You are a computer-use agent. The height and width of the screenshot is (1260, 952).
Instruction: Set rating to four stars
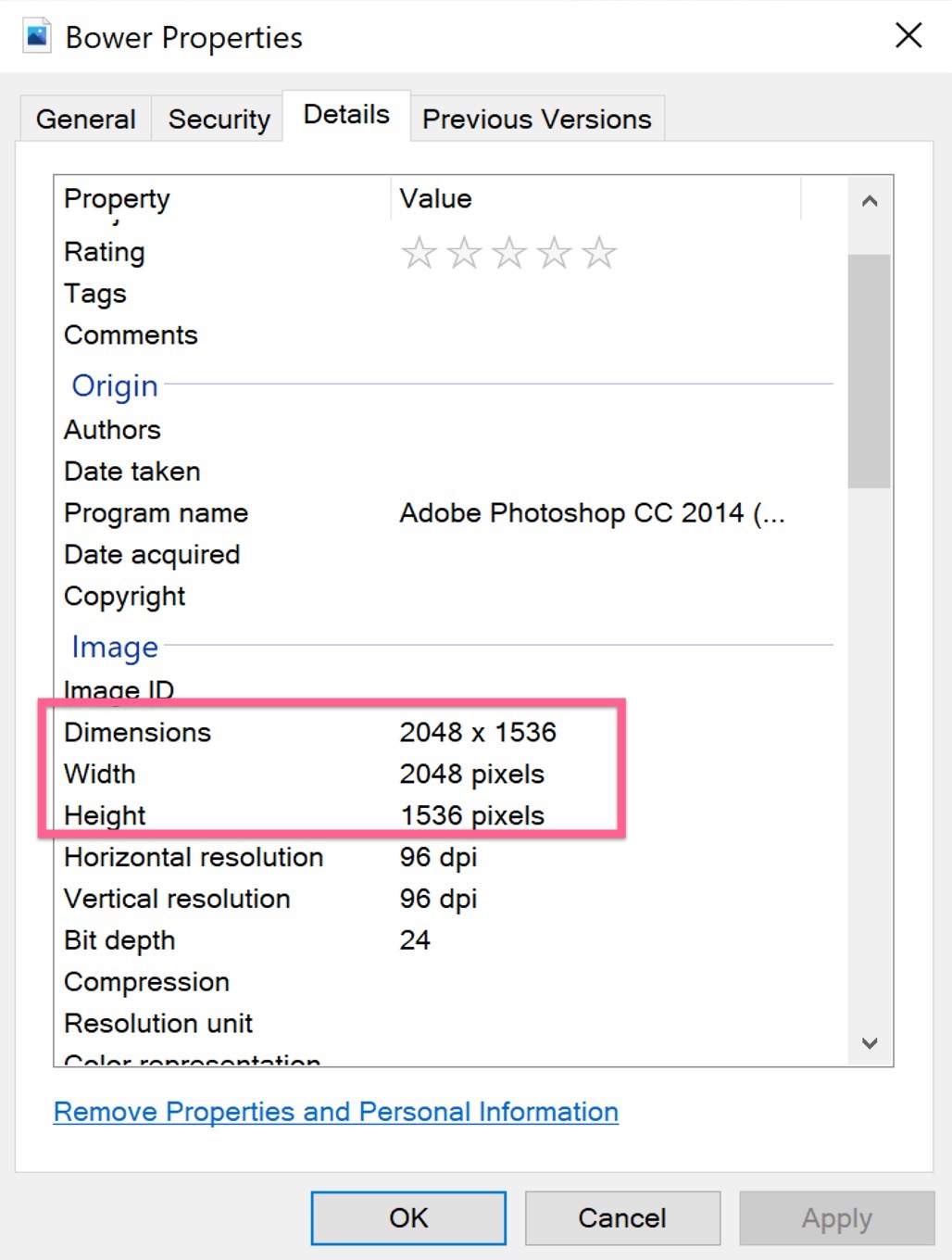coord(554,252)
